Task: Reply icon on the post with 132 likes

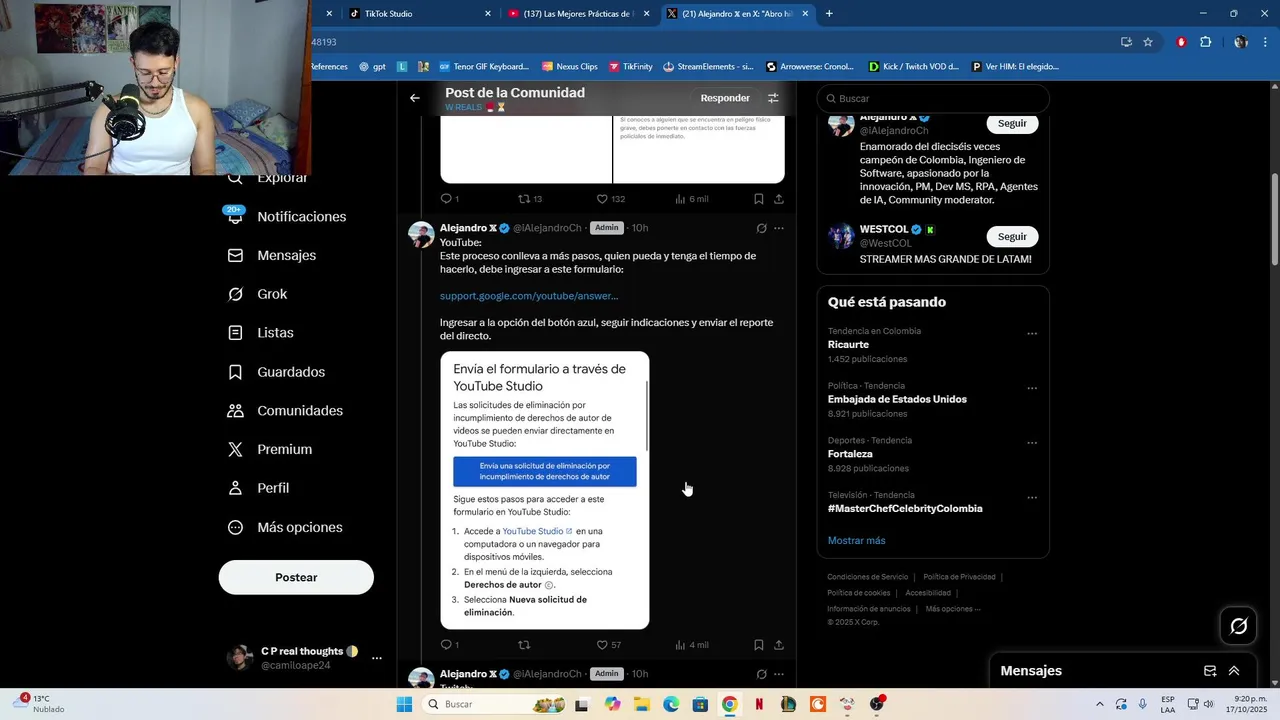Action: [446, 199]
